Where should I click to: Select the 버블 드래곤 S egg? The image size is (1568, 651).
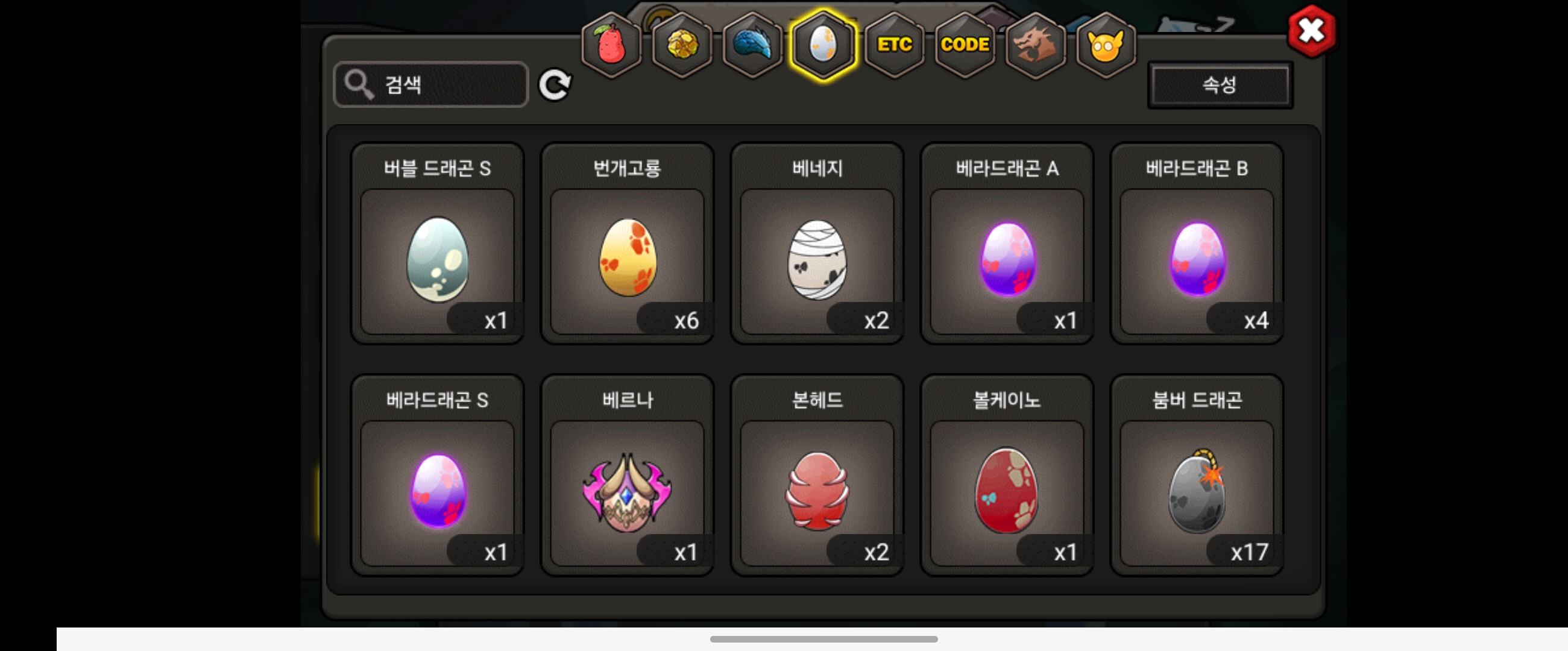pyautogui.click(x=438, y=244)
